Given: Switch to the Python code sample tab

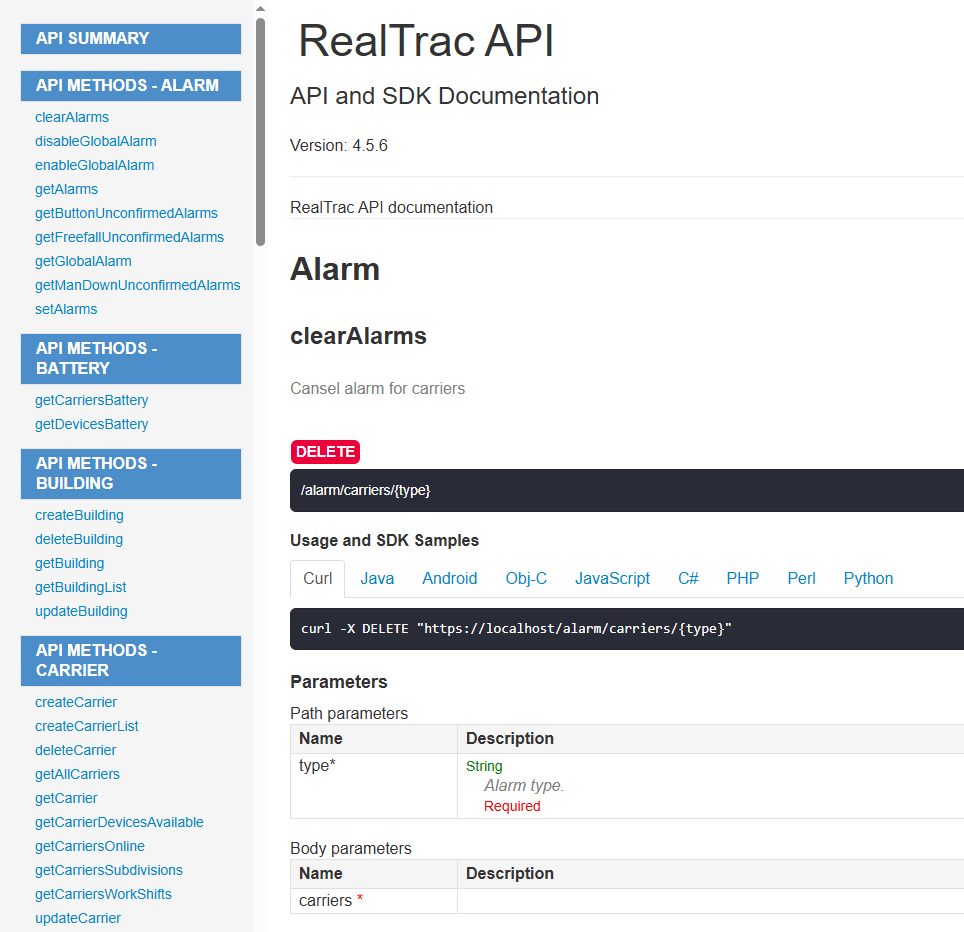Looking at the screenshot, I should point(868,578).
